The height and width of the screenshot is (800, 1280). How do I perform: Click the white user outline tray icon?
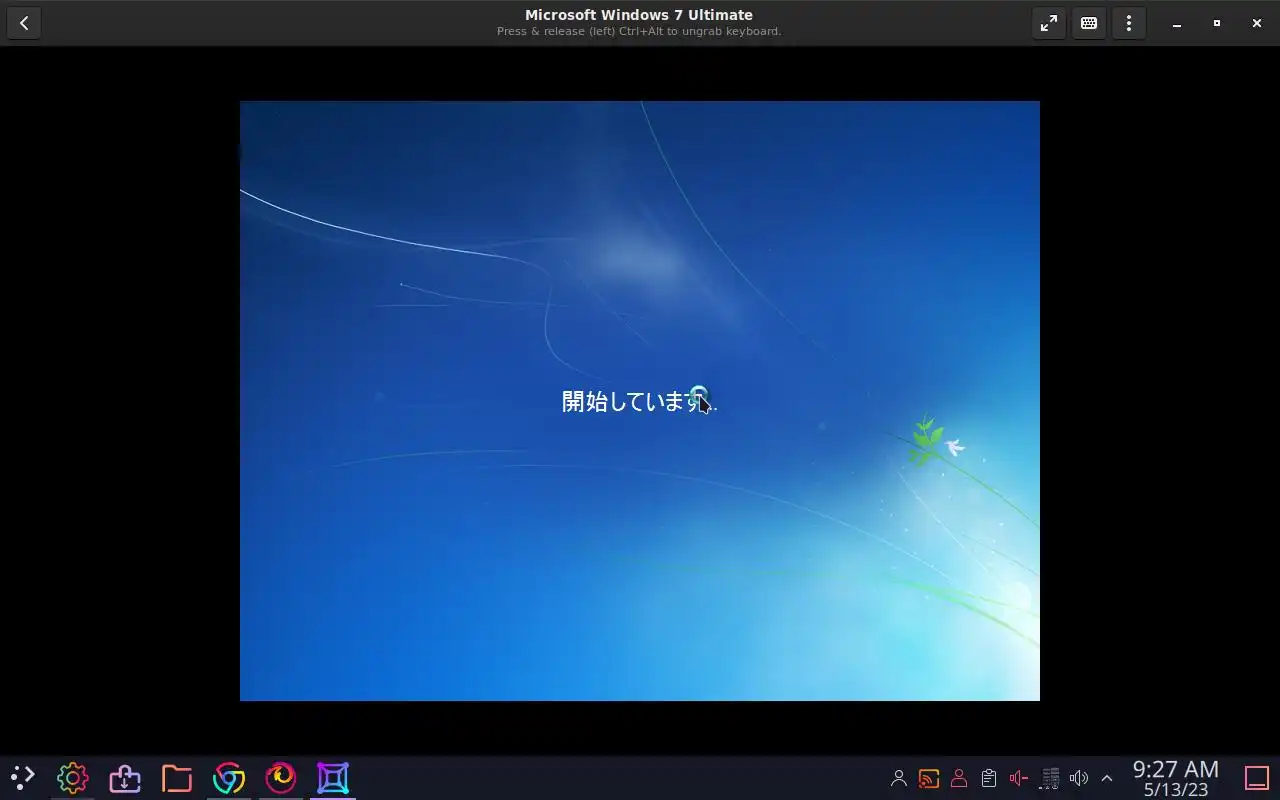click(899, 778)
